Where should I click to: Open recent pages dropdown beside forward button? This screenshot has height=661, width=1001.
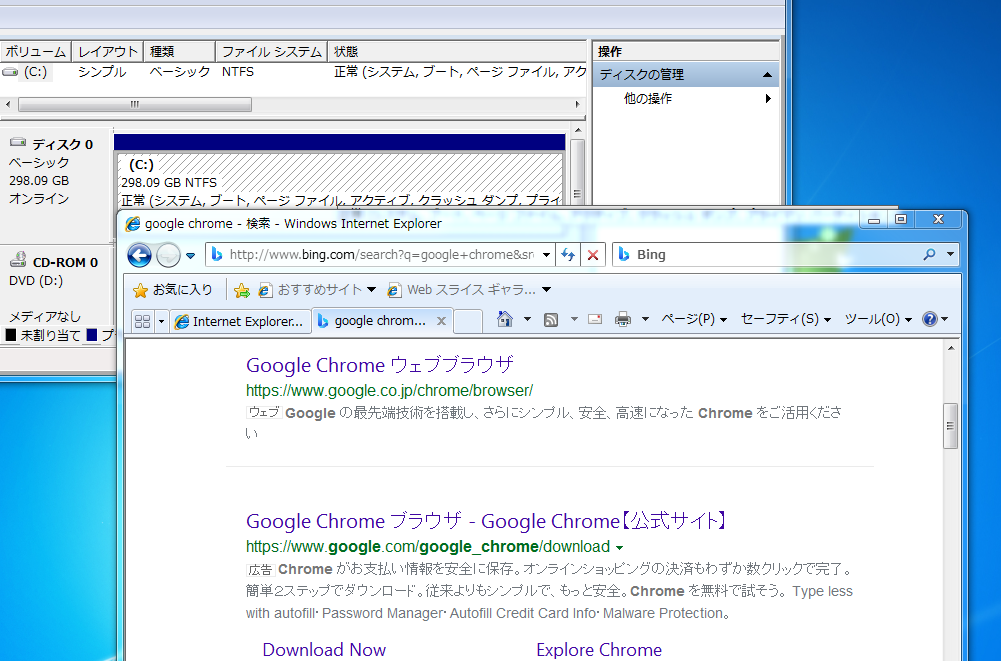190,256
